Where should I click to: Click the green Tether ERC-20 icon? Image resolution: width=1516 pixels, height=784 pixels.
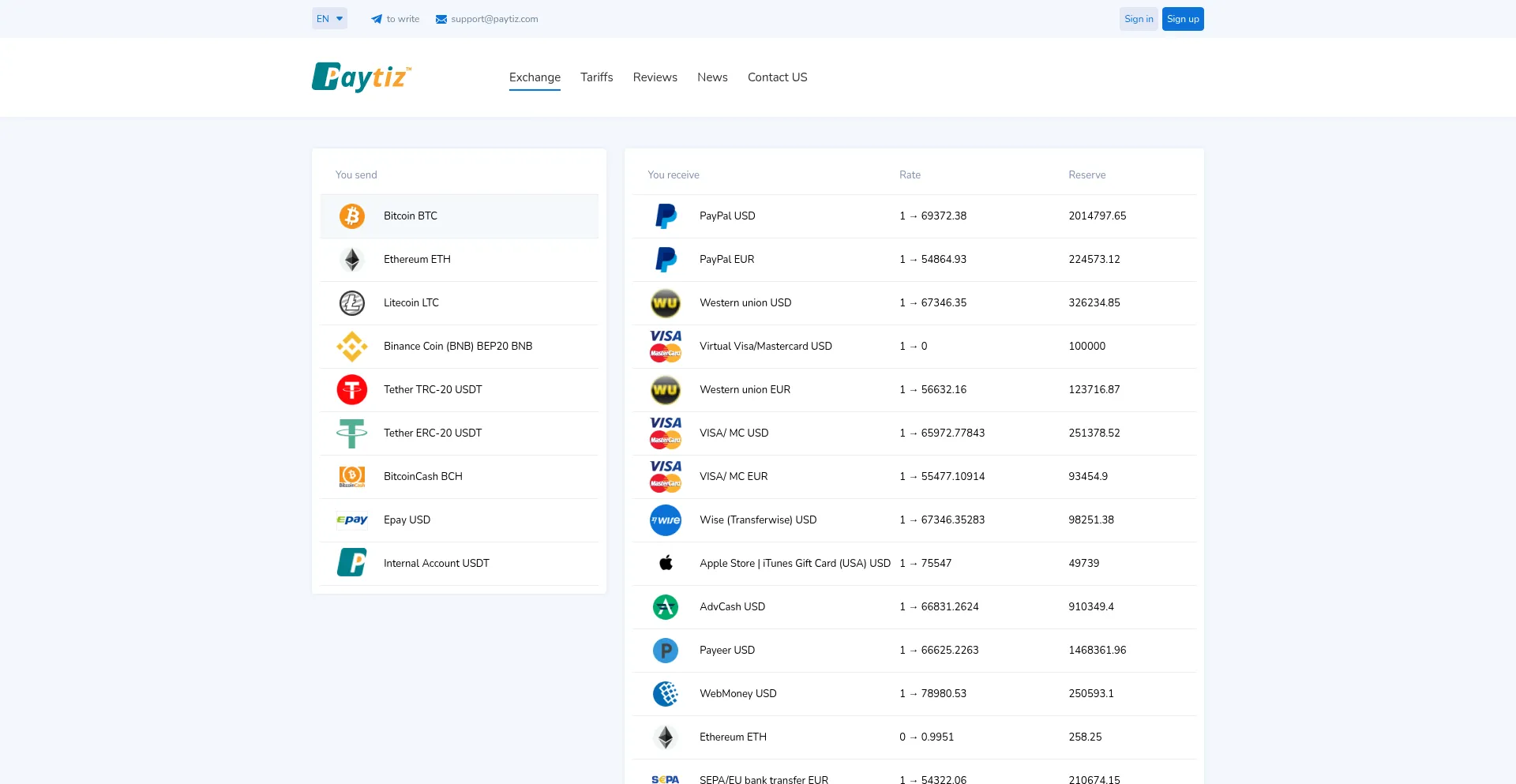click(352, 433)
